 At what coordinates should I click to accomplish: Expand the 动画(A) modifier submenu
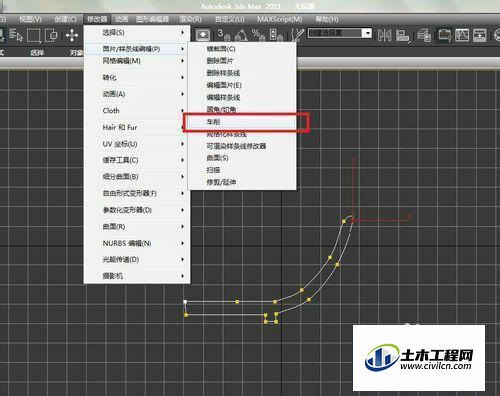pyautogui.click(x=137, y=94)
